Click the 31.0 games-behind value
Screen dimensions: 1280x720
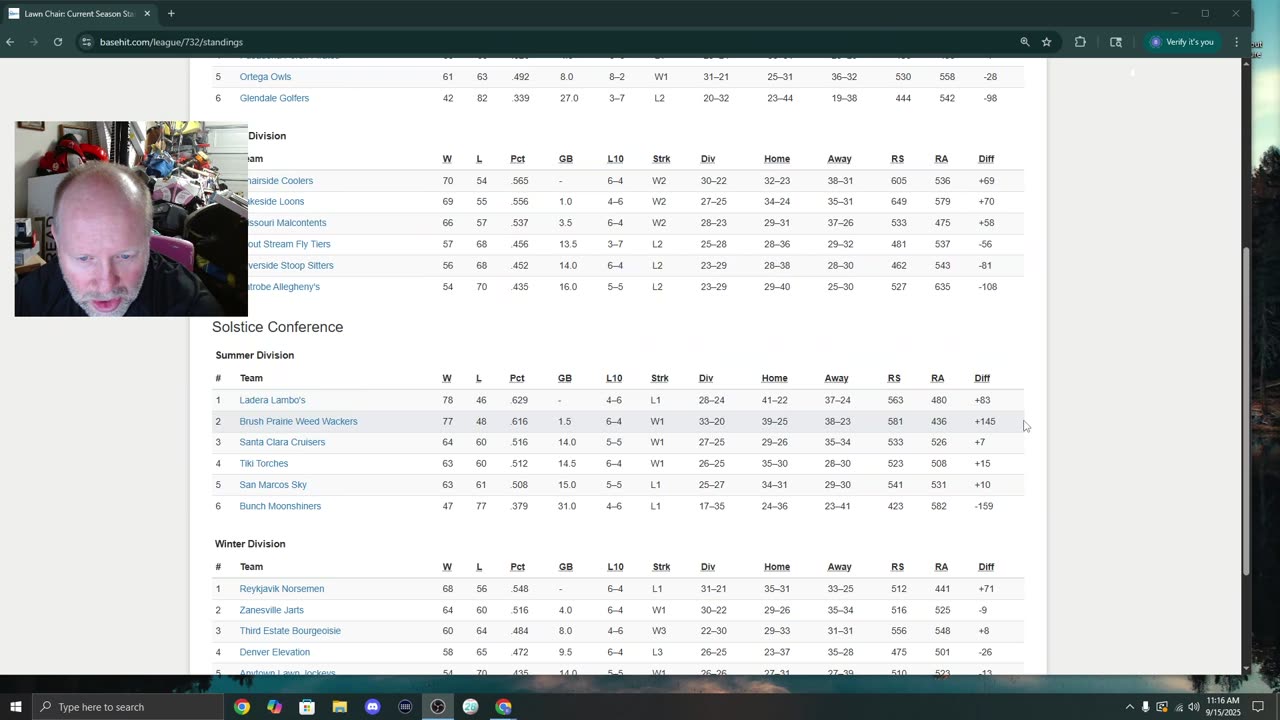click(x=567, y=506)
